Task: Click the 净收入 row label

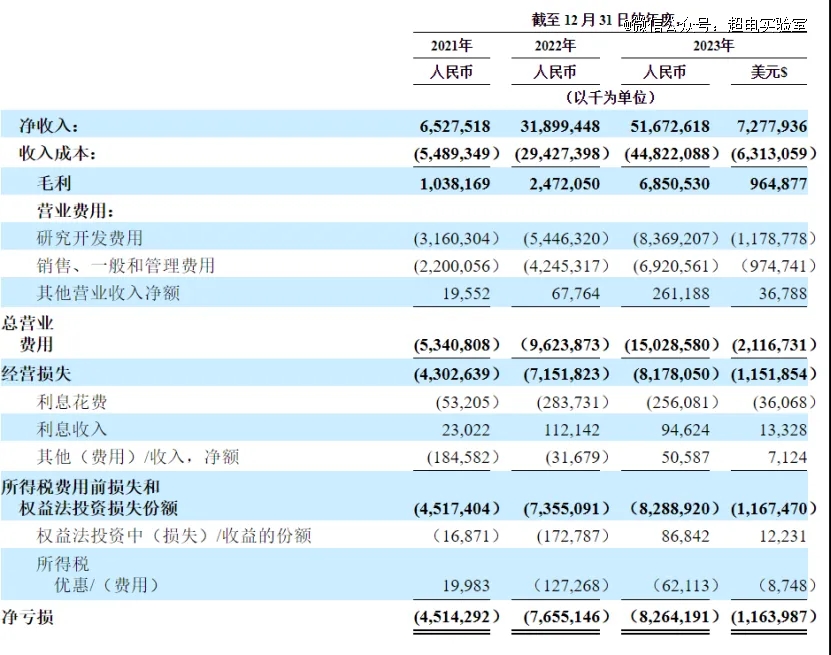Action: coord(49,126)
